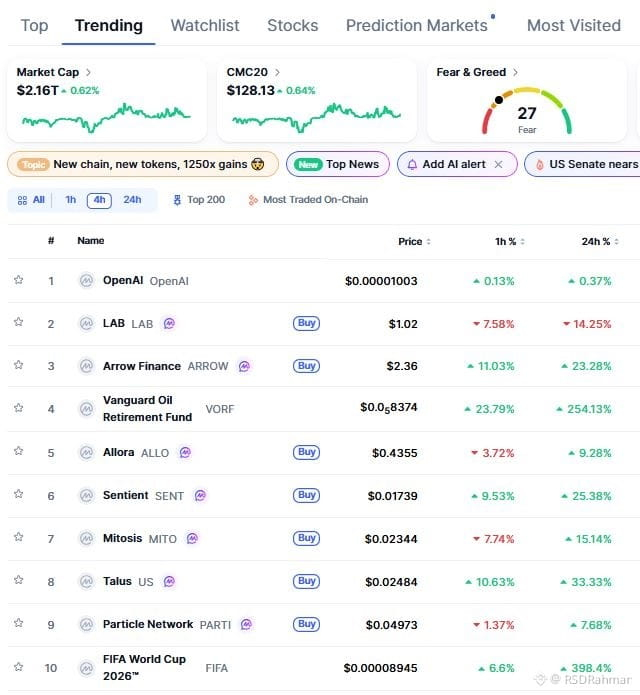
Task: Star Sentient to add to watchlist
Action: pyautogui.click(x=18, y=494)
